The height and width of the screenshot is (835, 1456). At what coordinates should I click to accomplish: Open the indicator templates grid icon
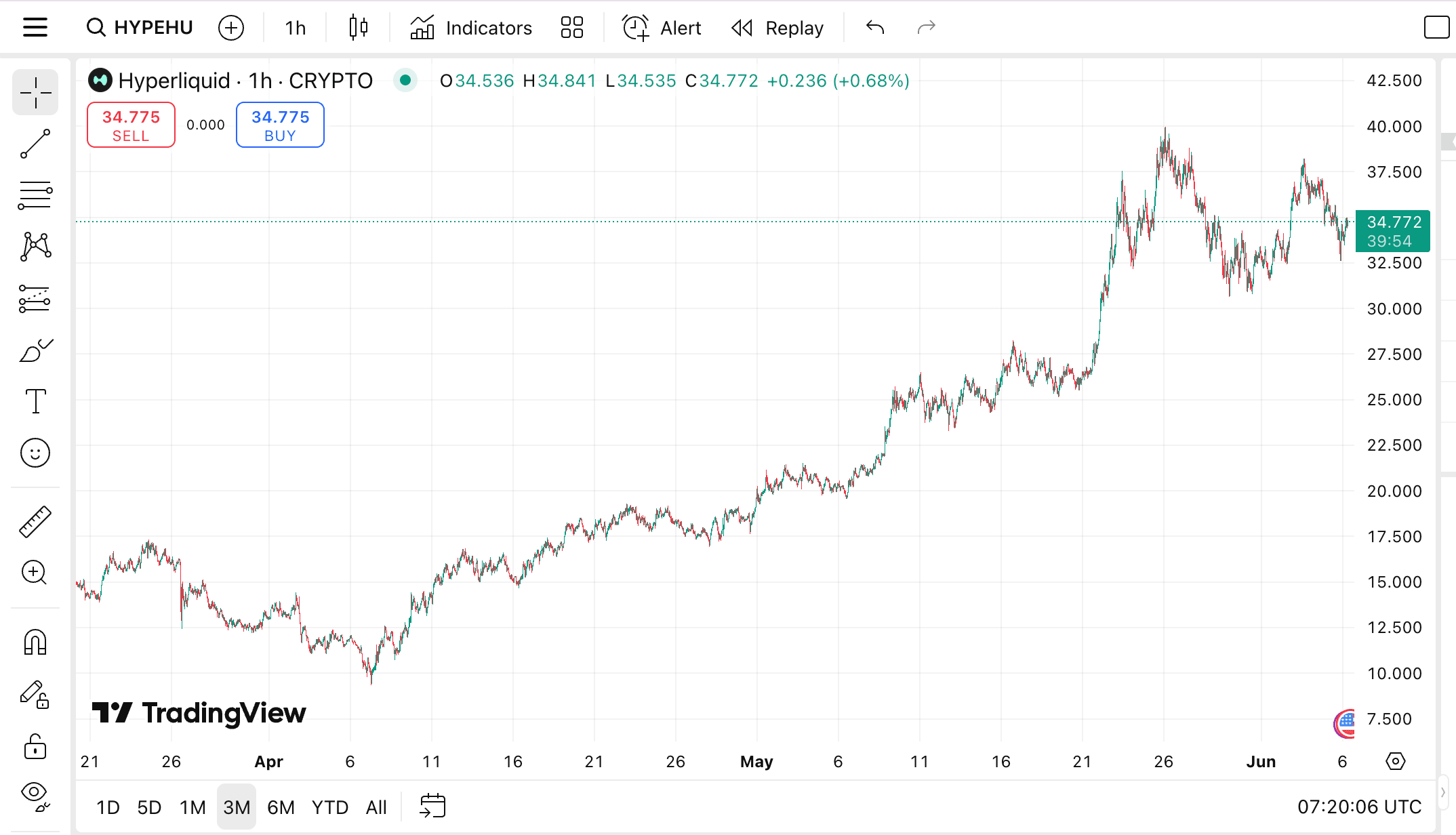[572, 28]
